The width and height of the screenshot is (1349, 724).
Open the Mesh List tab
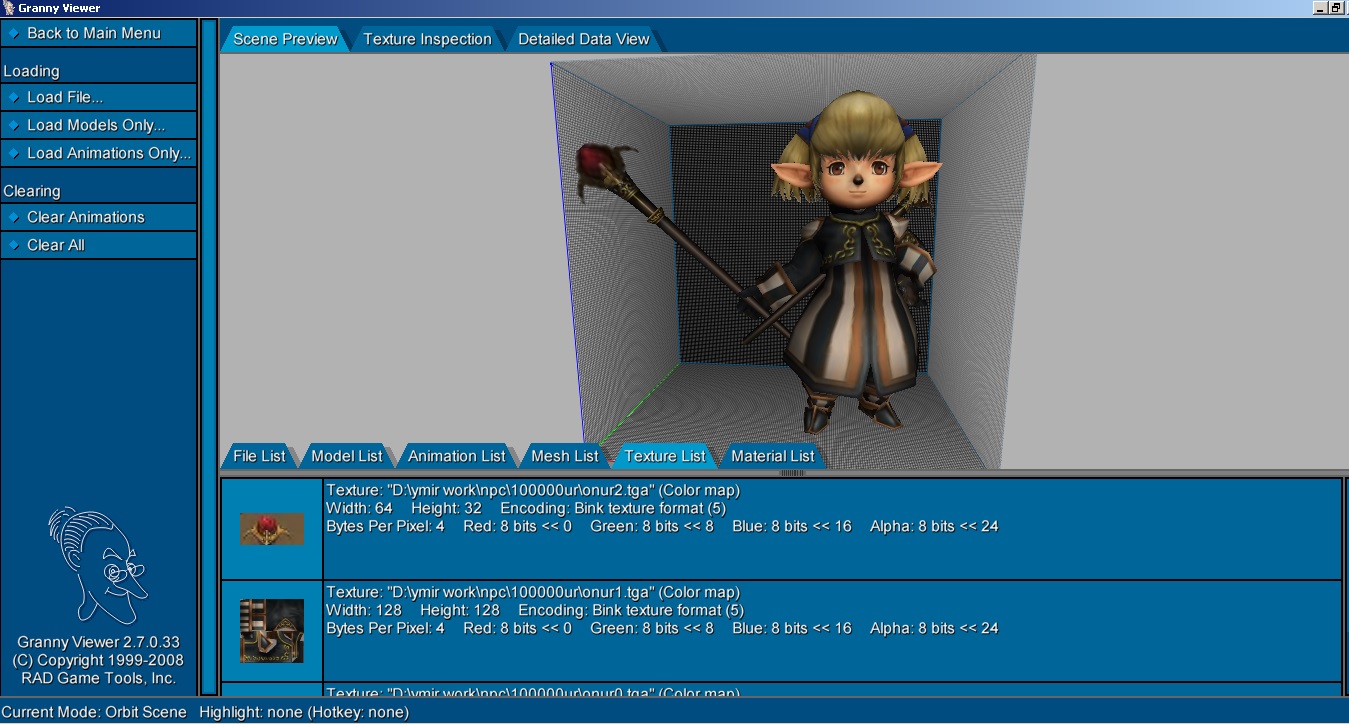coord(565,456)
